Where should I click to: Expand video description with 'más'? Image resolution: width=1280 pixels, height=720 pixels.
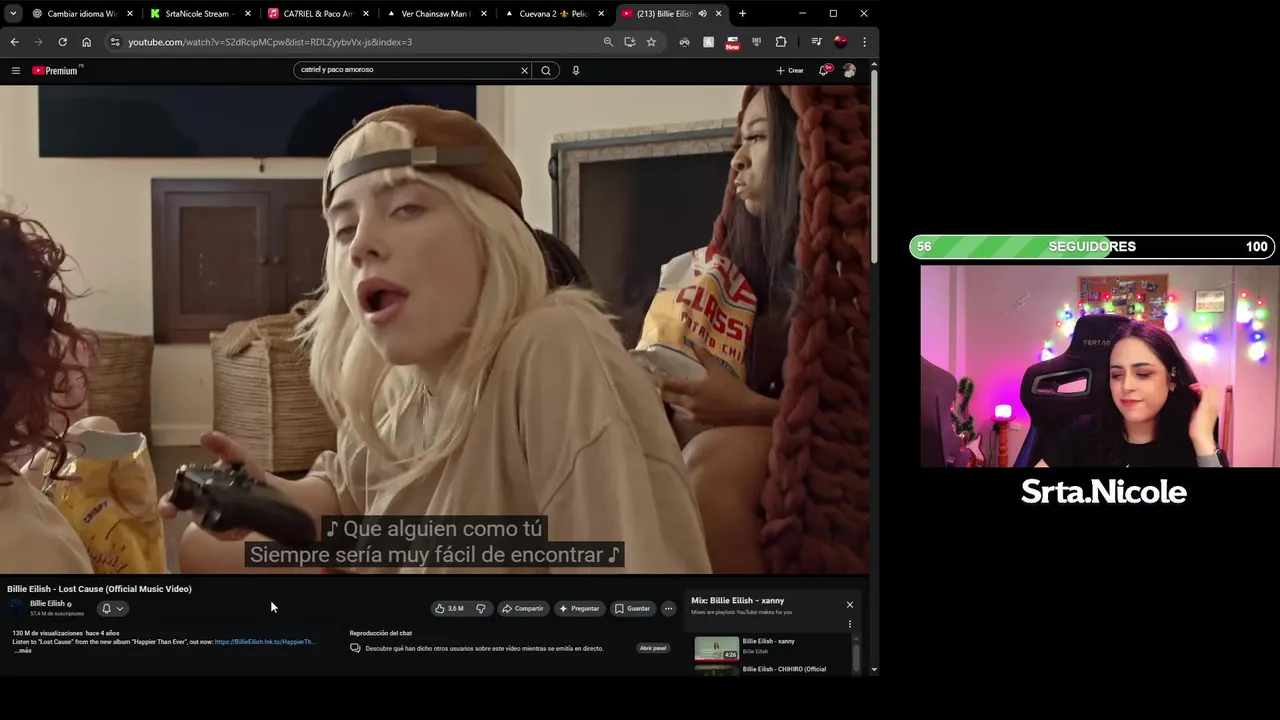pos(24,651)
